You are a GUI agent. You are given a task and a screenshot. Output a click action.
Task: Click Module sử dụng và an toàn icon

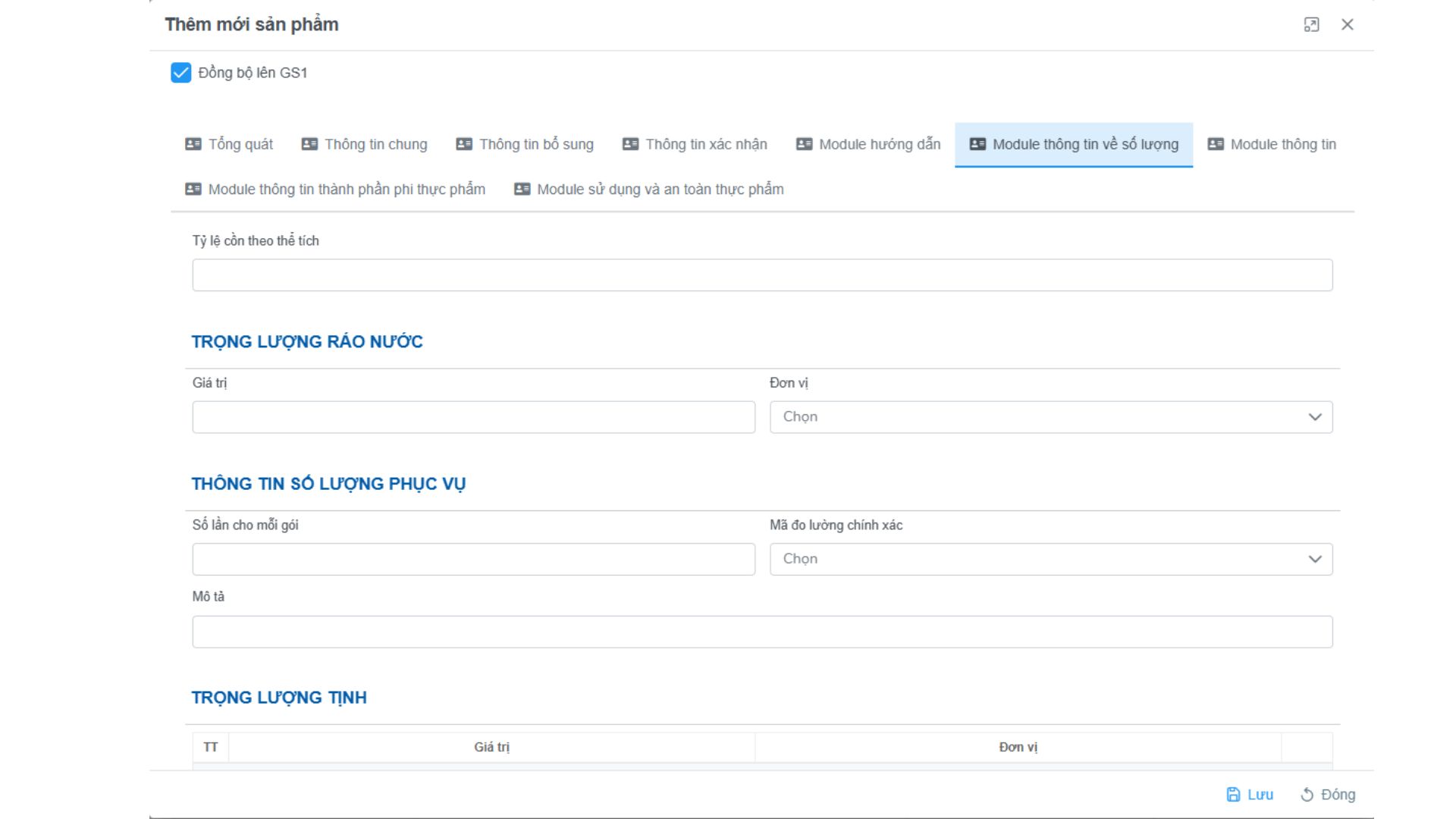point(522,189)
